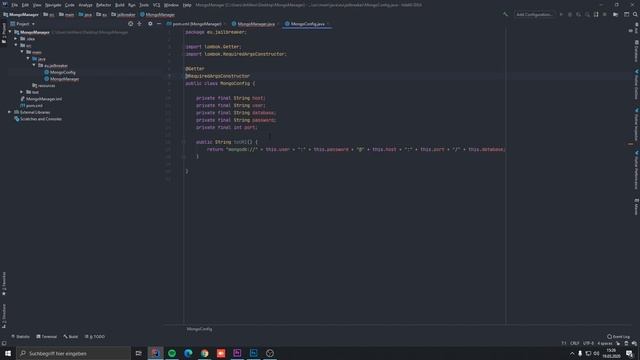This screenshot has width=640, height=360.
Task: Expand External Libraries node
Action: coord(10,112)
